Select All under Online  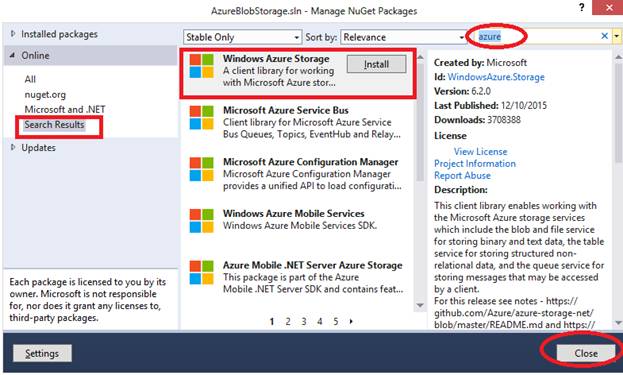click(x=30, y=79)
